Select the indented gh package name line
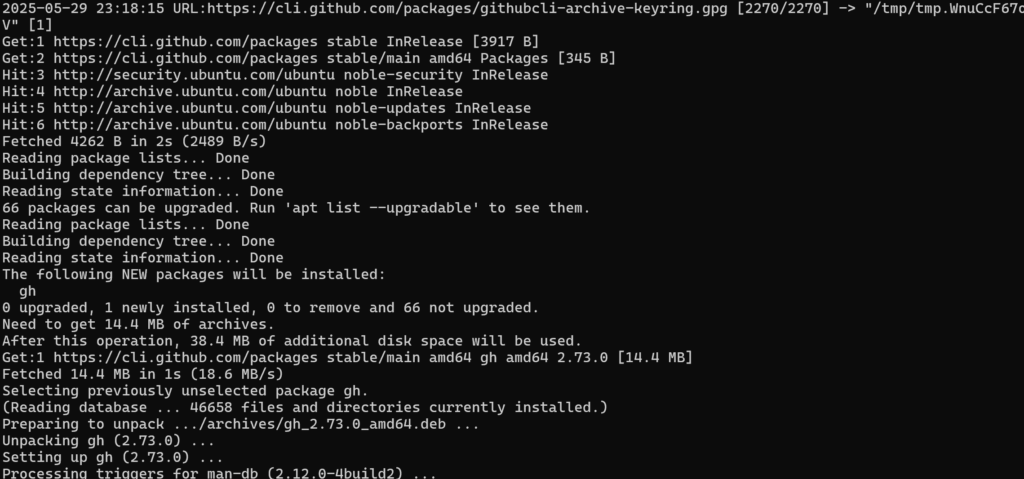The height and width of the screenshot is (479, 1024). click(27, 291)
